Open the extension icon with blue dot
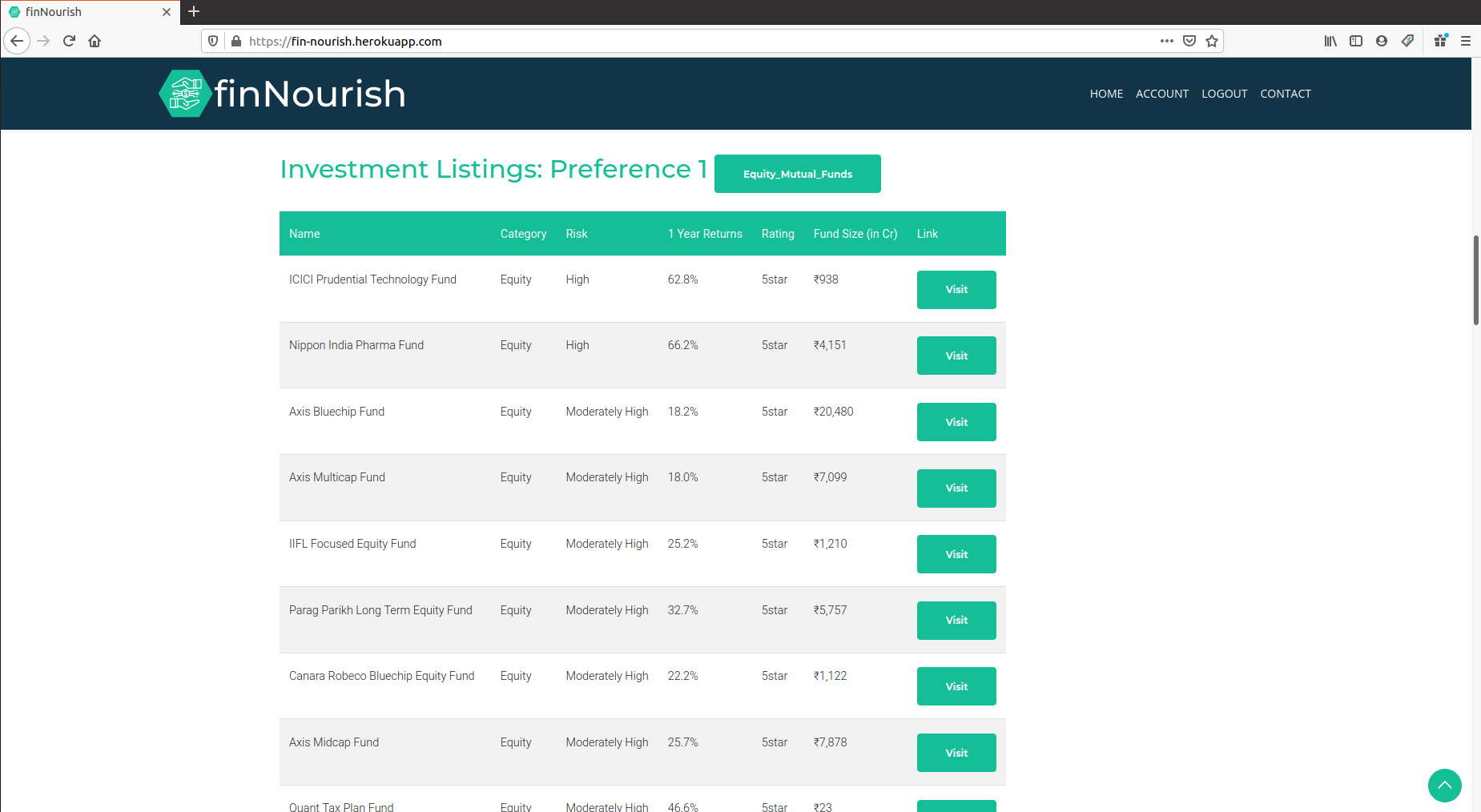Viewport: 1481px width, 812px height. coord(1441,41)
